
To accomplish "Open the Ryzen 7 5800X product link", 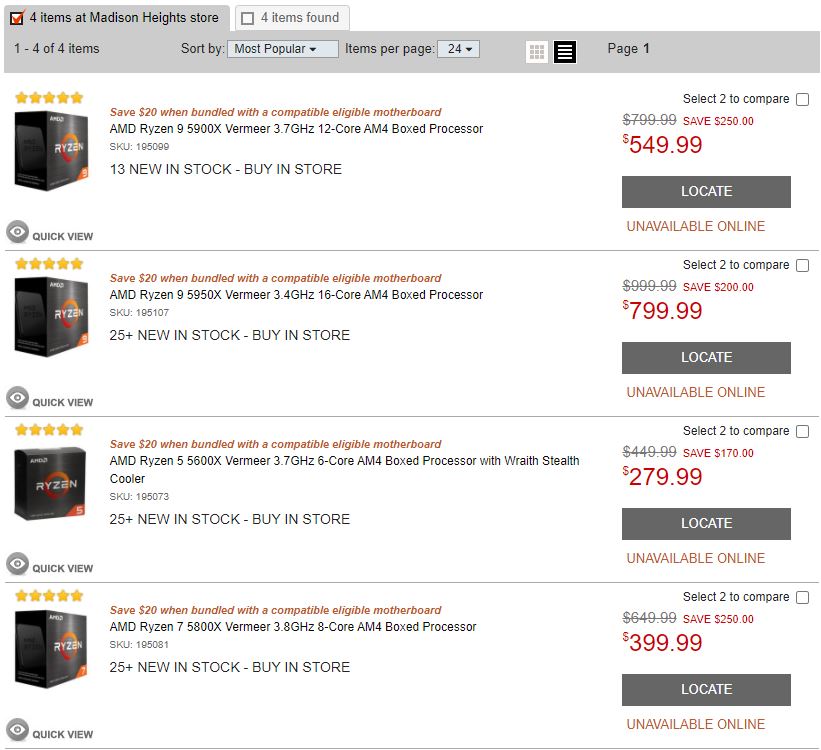I will 293,627.
